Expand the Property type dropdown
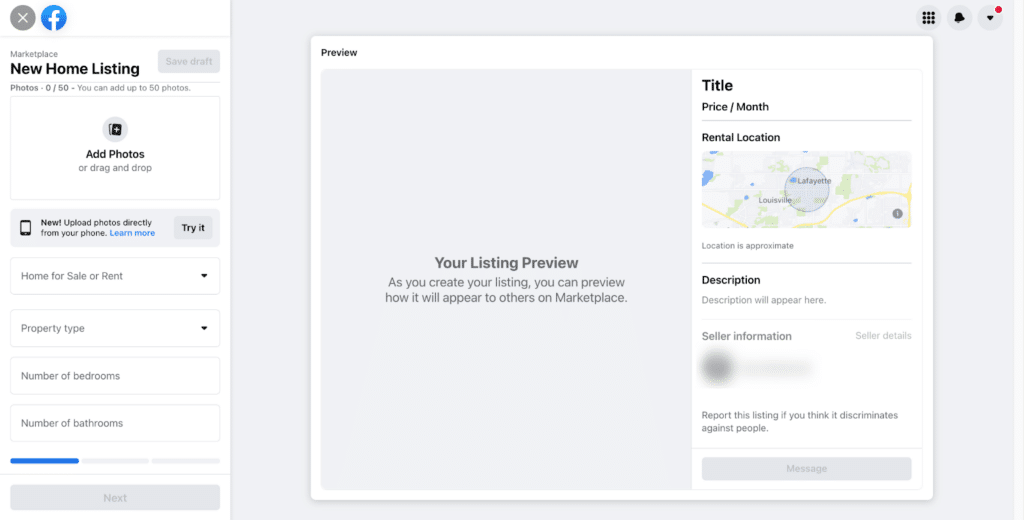This screenshot has height=520, width=1024. click(x=115, y=328)
